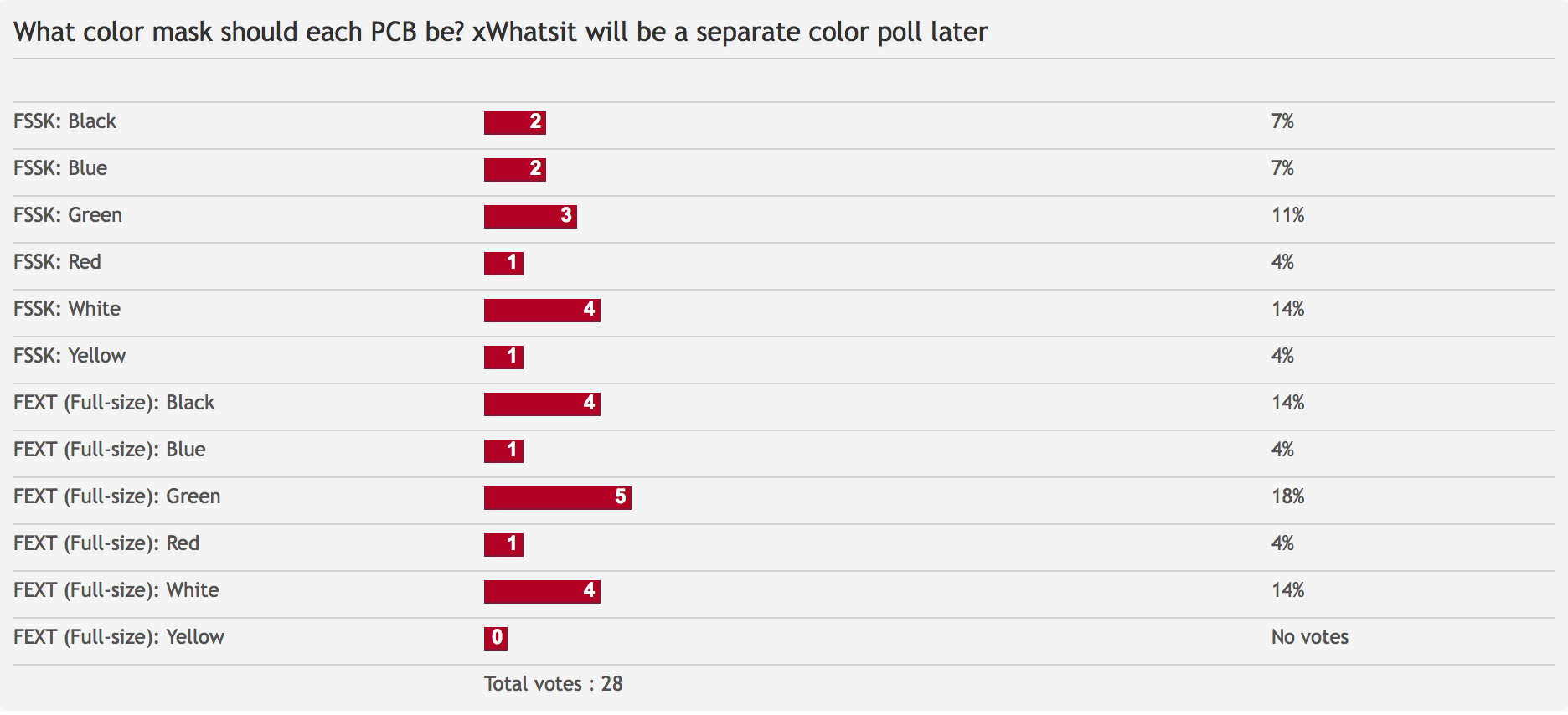Click the zero-vote bar for FEXT Yellow

(496, 638)
